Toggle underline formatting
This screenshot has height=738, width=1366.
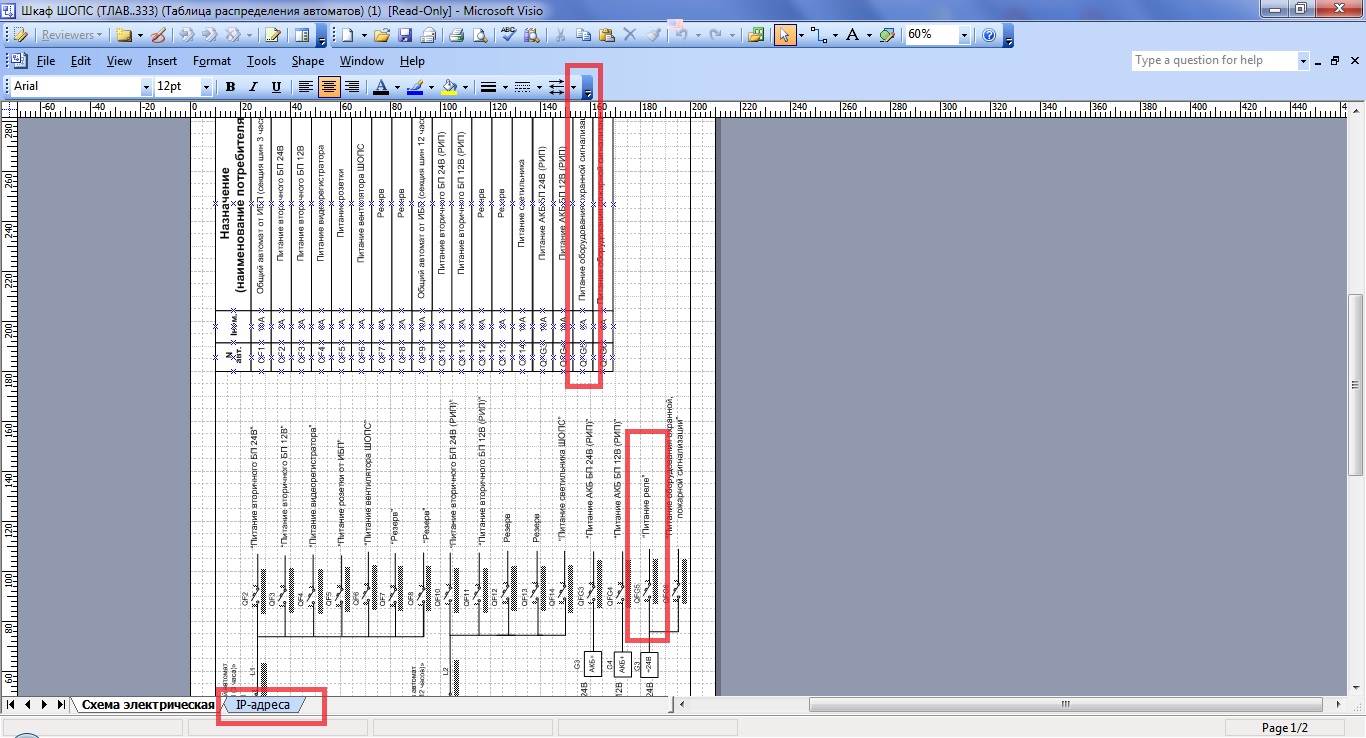click(277, 87)
